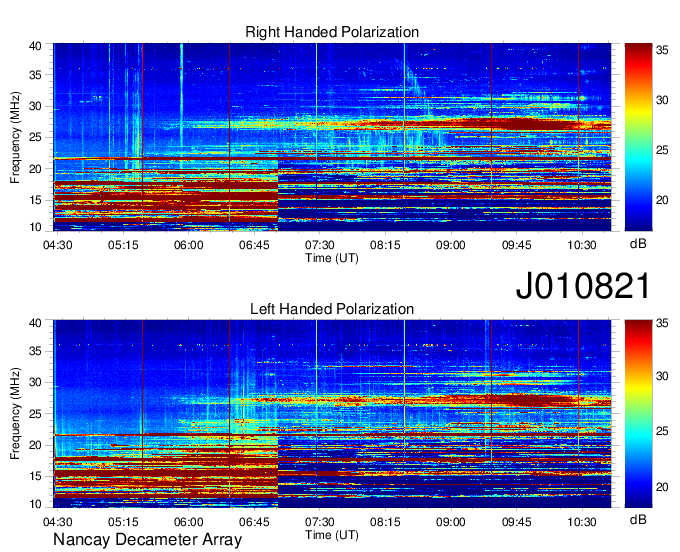
Task: Click the 05:15 tick on the top time axis
Action: (123, 245)
